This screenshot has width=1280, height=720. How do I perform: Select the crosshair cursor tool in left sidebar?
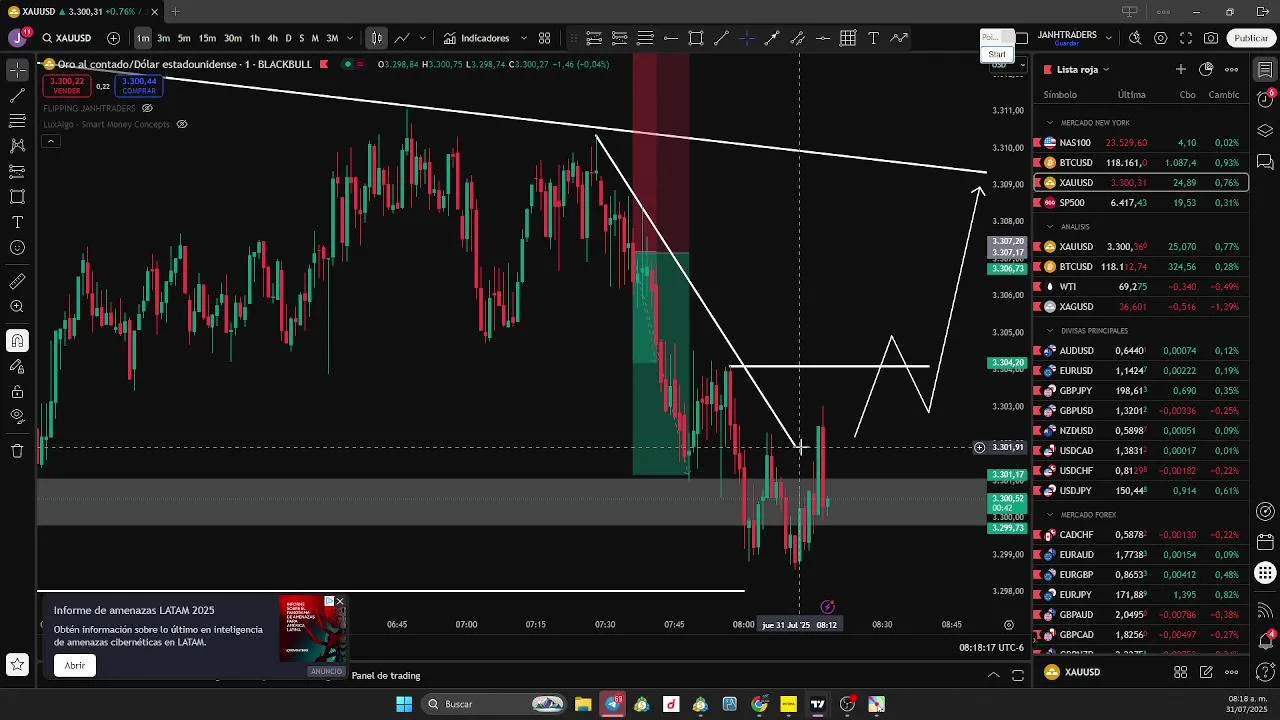(x=17, y=70)
